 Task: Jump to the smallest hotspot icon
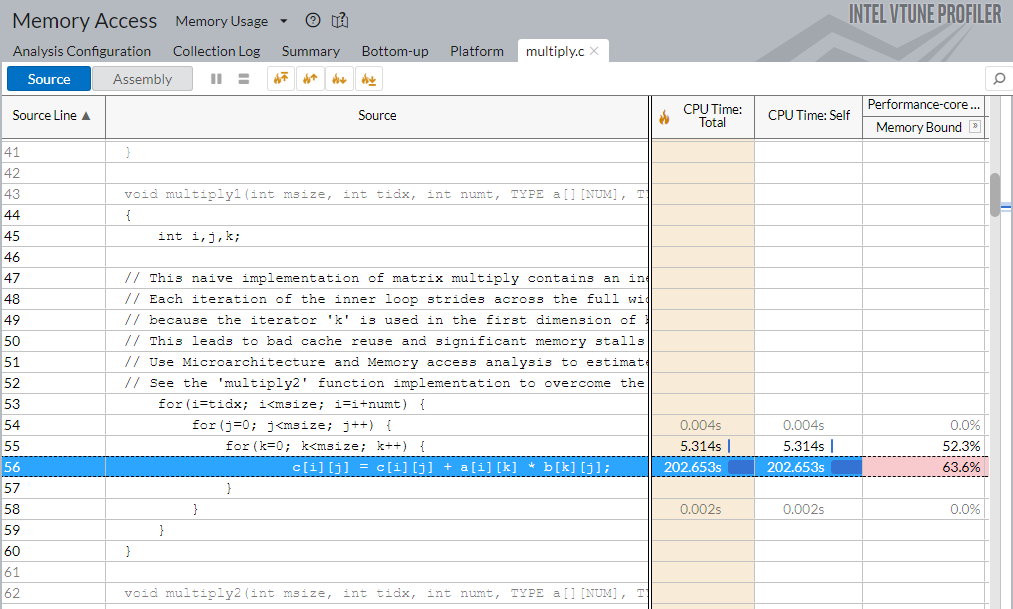click(368, 79)
